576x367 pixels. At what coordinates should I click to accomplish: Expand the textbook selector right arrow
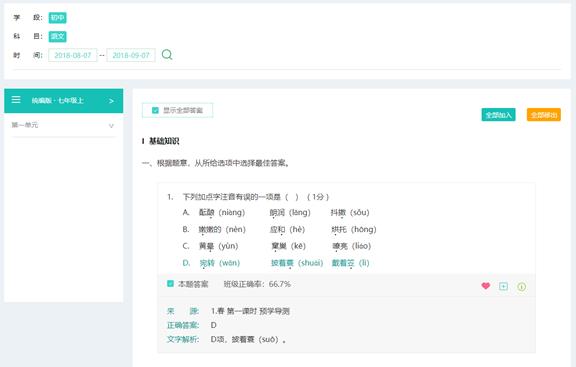pos(111,101)
